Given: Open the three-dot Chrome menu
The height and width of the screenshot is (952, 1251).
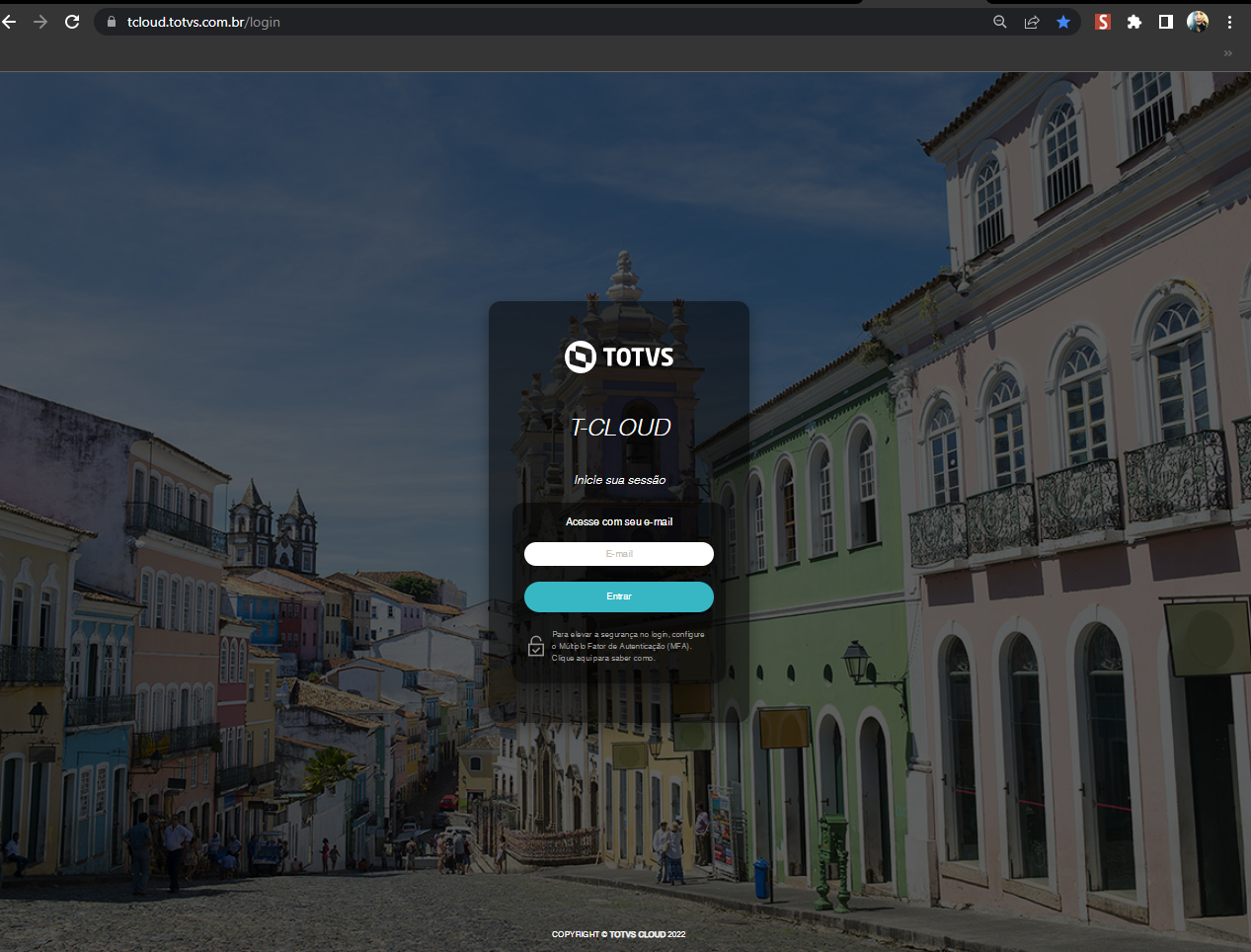Looking at the screenshot, I should (x=1229, y=22).
